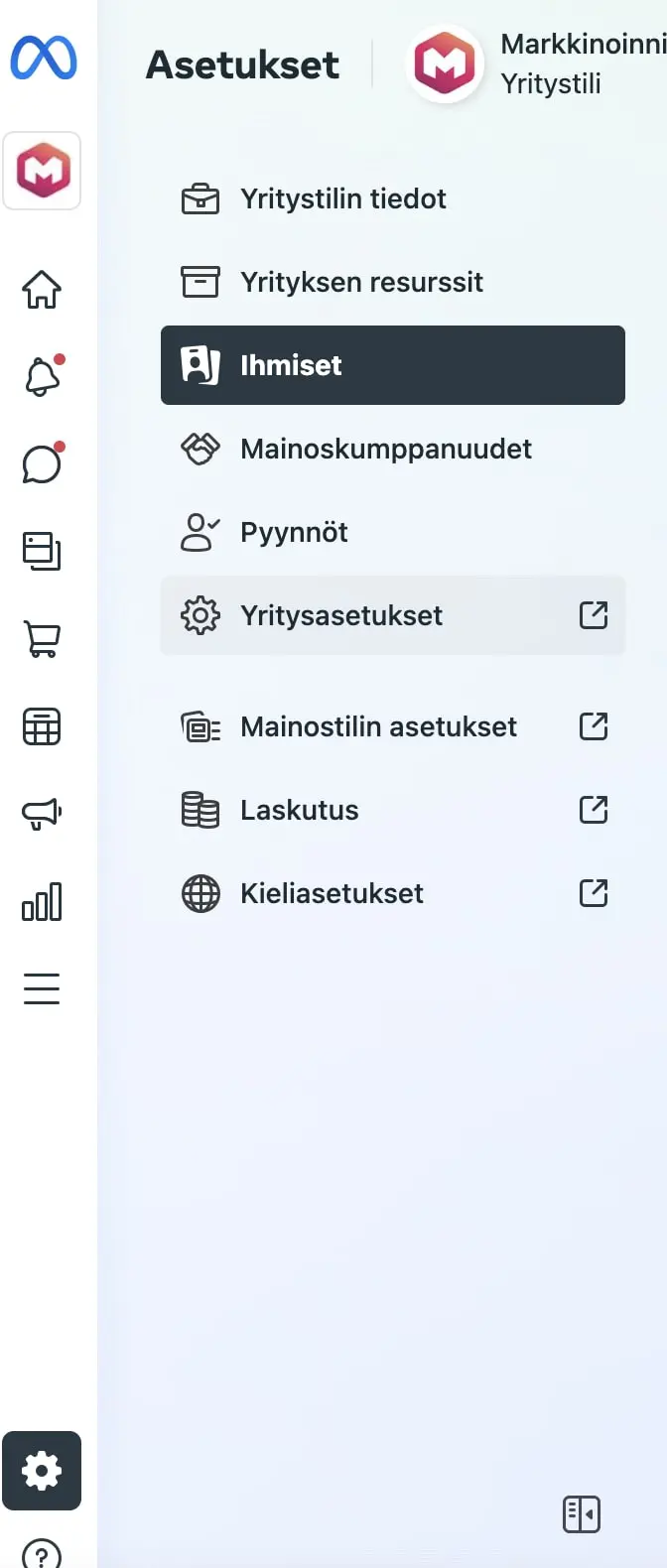667x1568 pixels.
Task: Open Mainoskumppanuudet section
Action: click(x=393, y=449)
